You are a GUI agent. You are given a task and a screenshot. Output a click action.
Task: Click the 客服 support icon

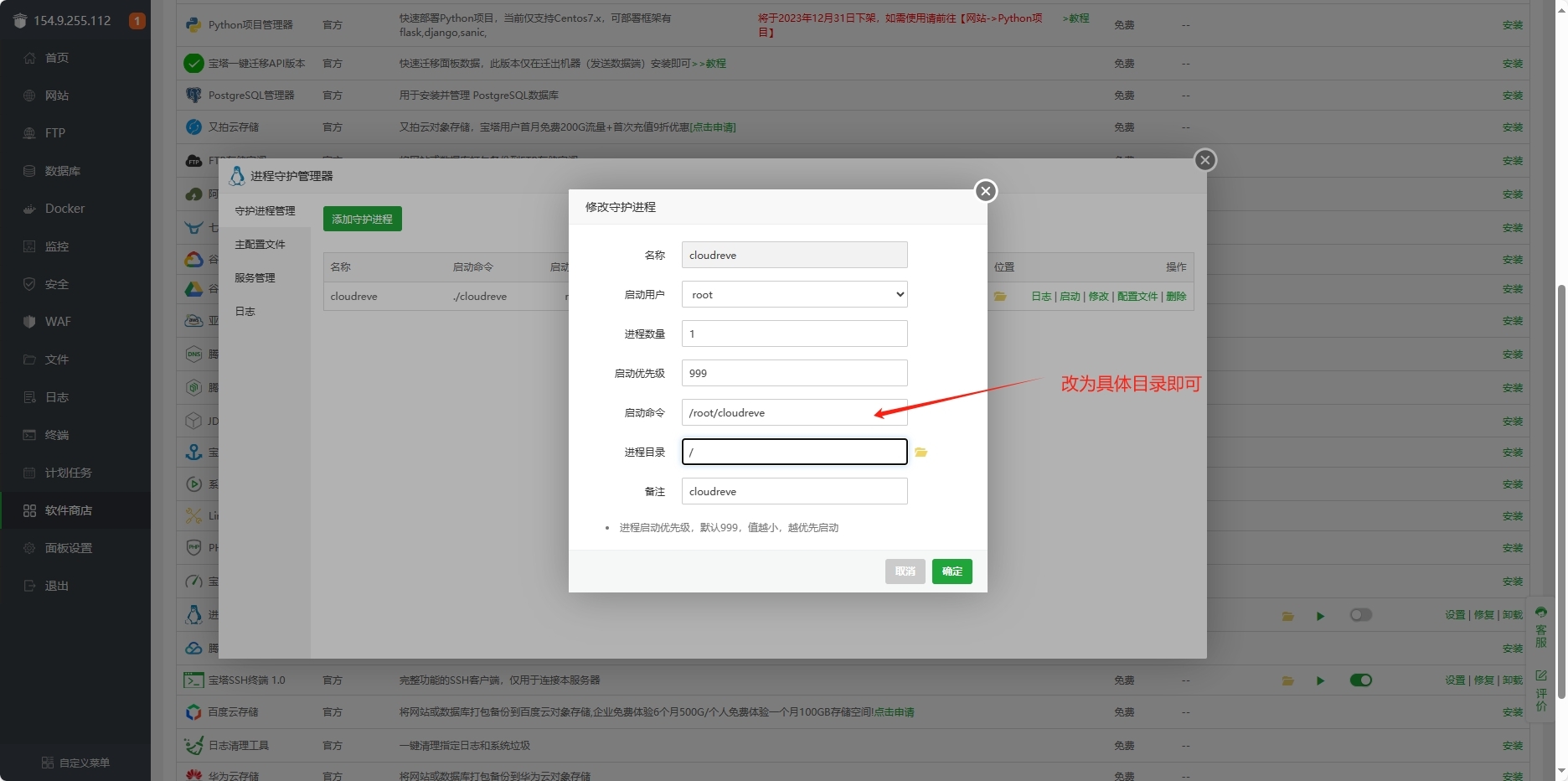pyautogui.click(x=1541, y=627)
